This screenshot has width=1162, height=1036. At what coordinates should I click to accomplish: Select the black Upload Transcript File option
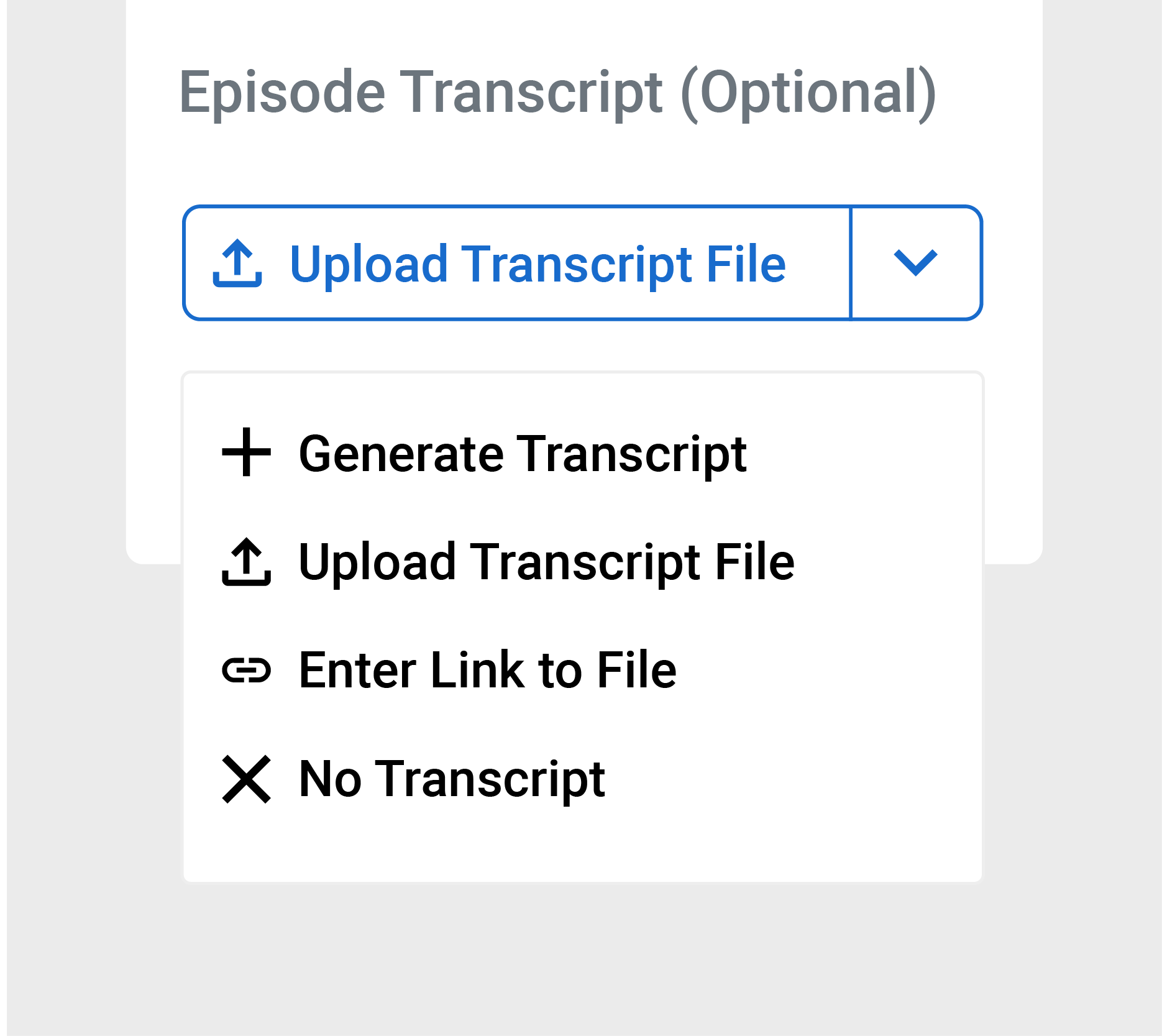click(583, 562)
